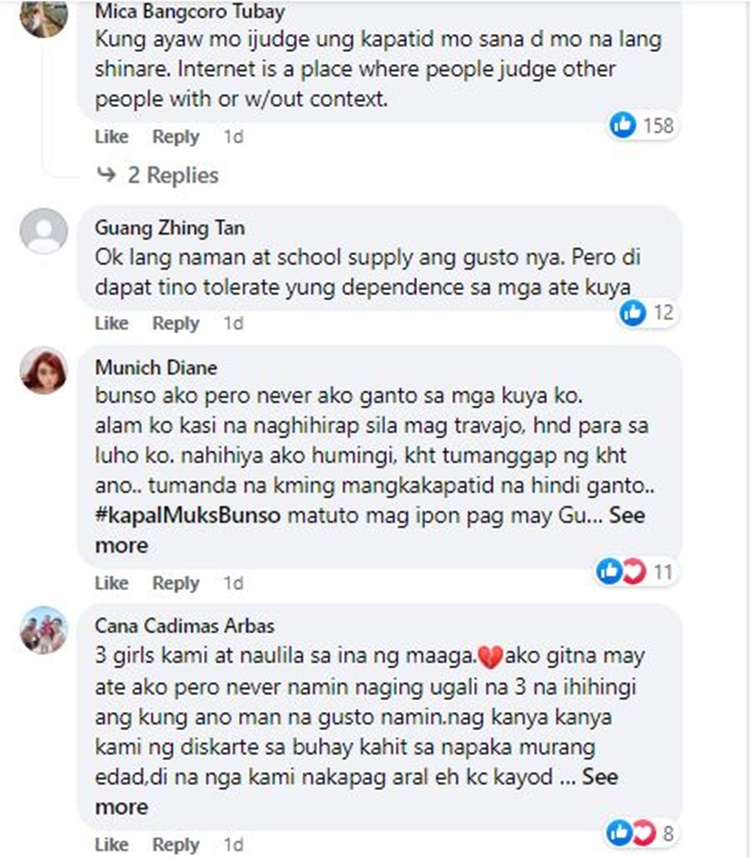
Task: Click the reply arrow icon beside 2 Replies
Action: [x=106, y=175]
